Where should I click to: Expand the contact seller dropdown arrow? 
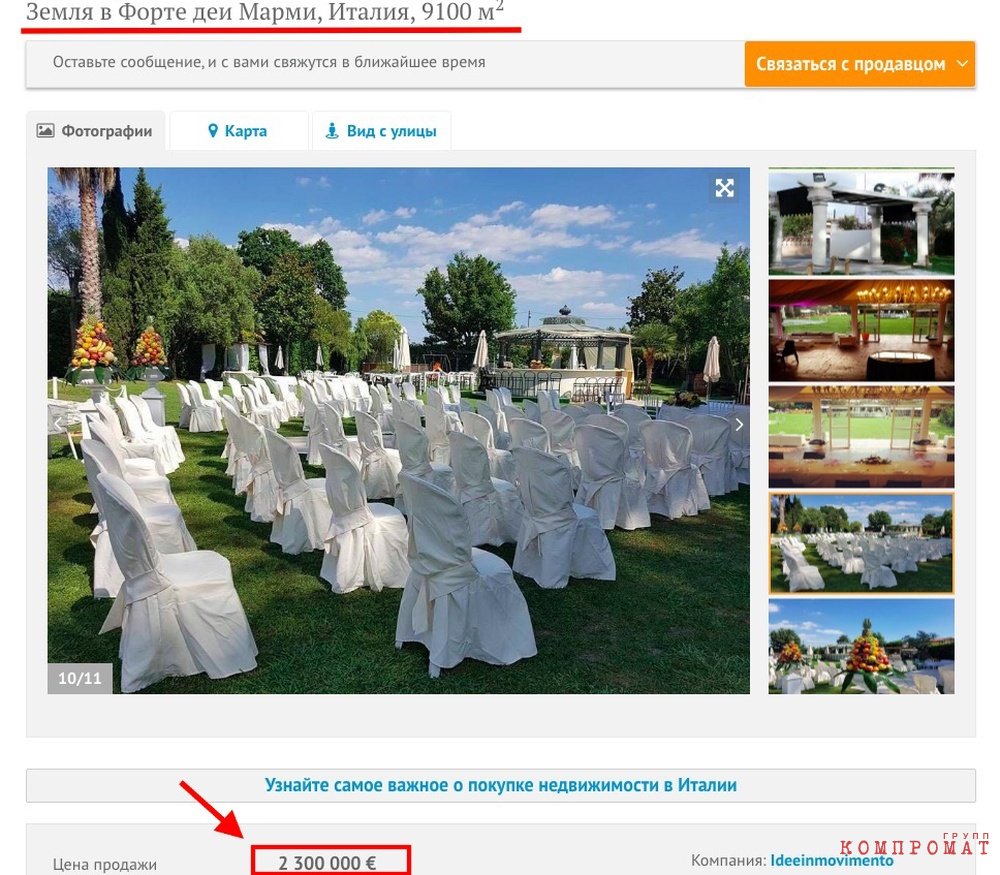(x=962, y=64)
